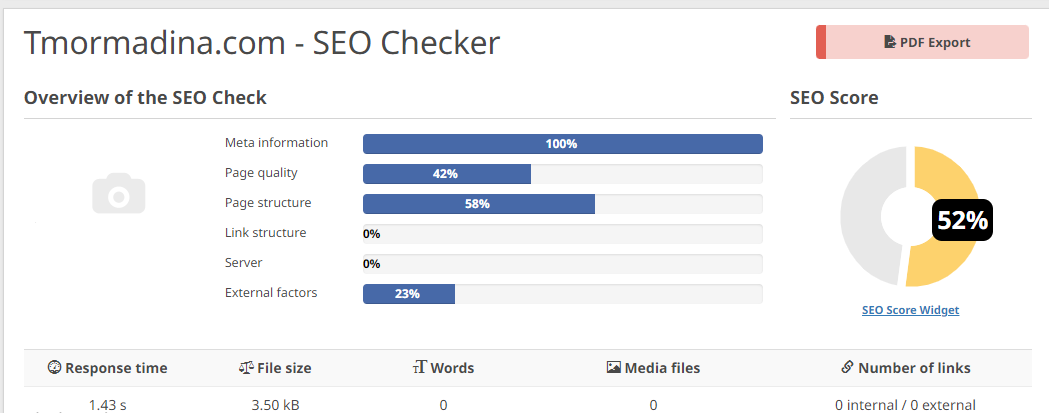
Task: Click the Words text-height icon
Action: pos(419,368)
